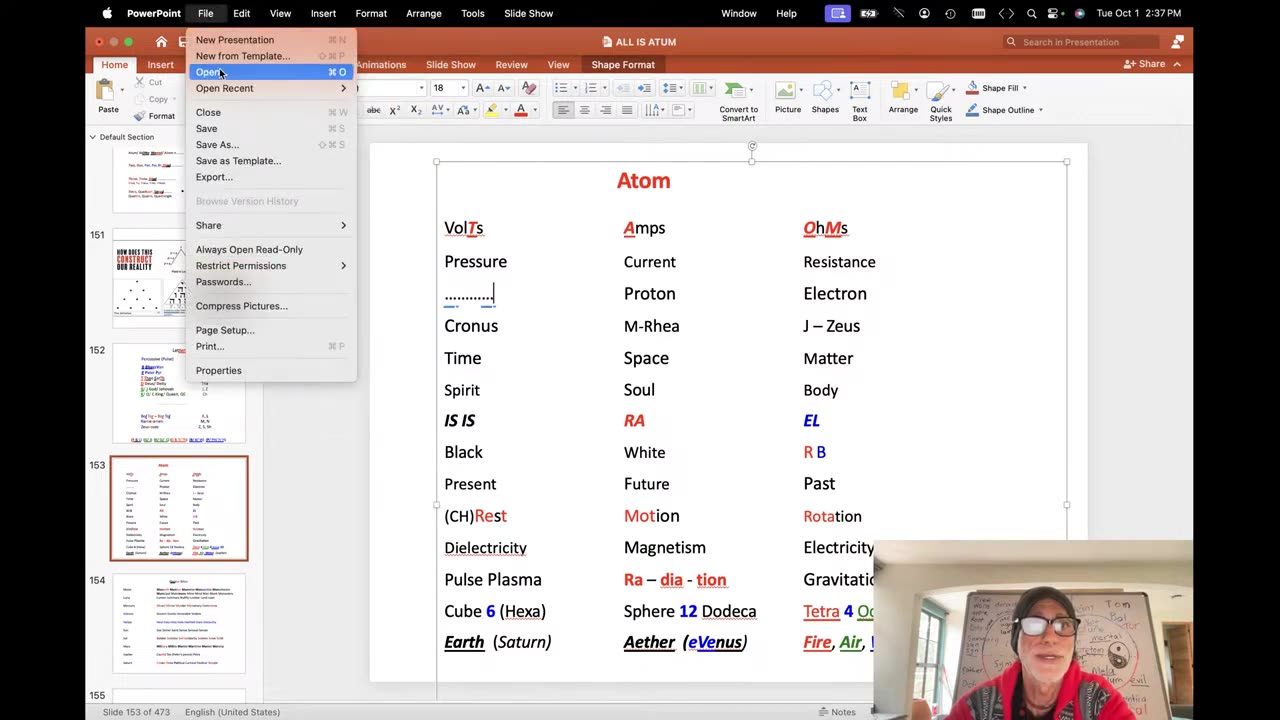The image size is (1280, 720).
Task: Click the Notes button in status bar
Action: pyautogui.click(x=837, y=712)
